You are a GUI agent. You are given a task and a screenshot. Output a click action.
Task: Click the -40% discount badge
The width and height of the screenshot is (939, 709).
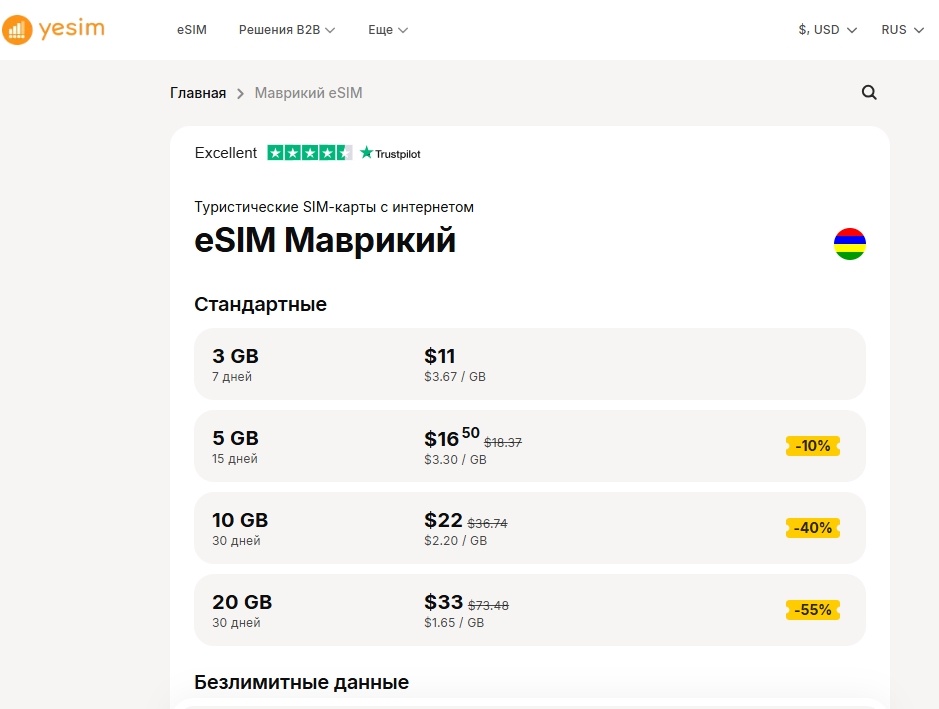pos(812,527)
